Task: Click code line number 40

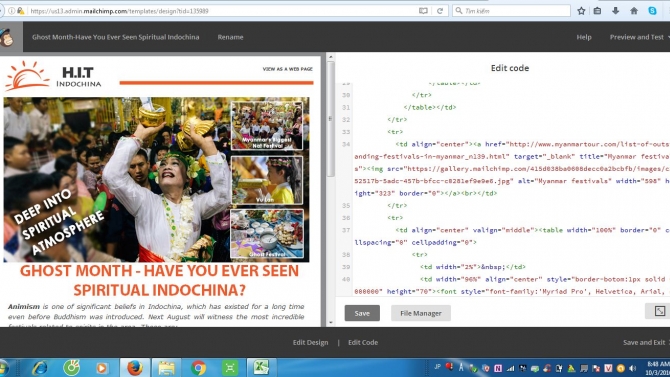Action: coord(346,280)
